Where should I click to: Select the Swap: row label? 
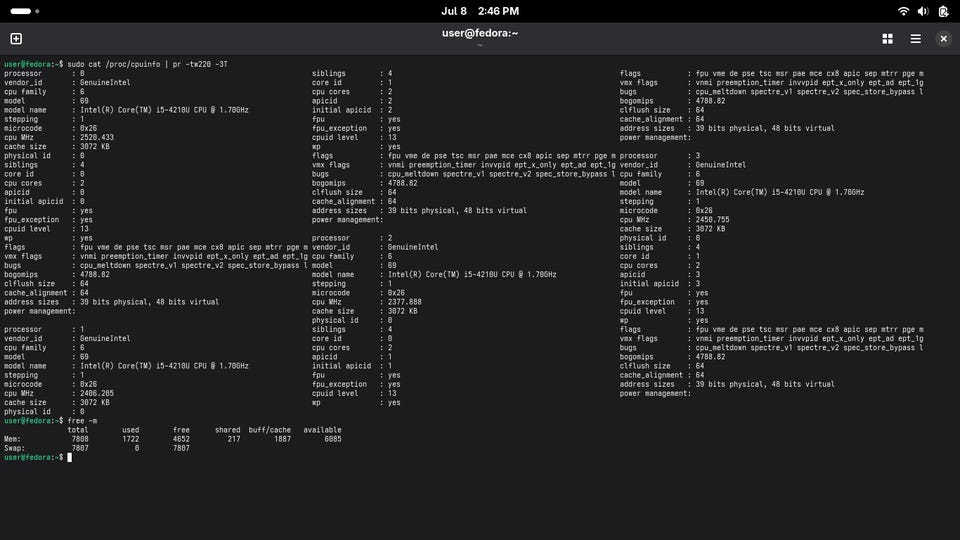click(15, 448)
